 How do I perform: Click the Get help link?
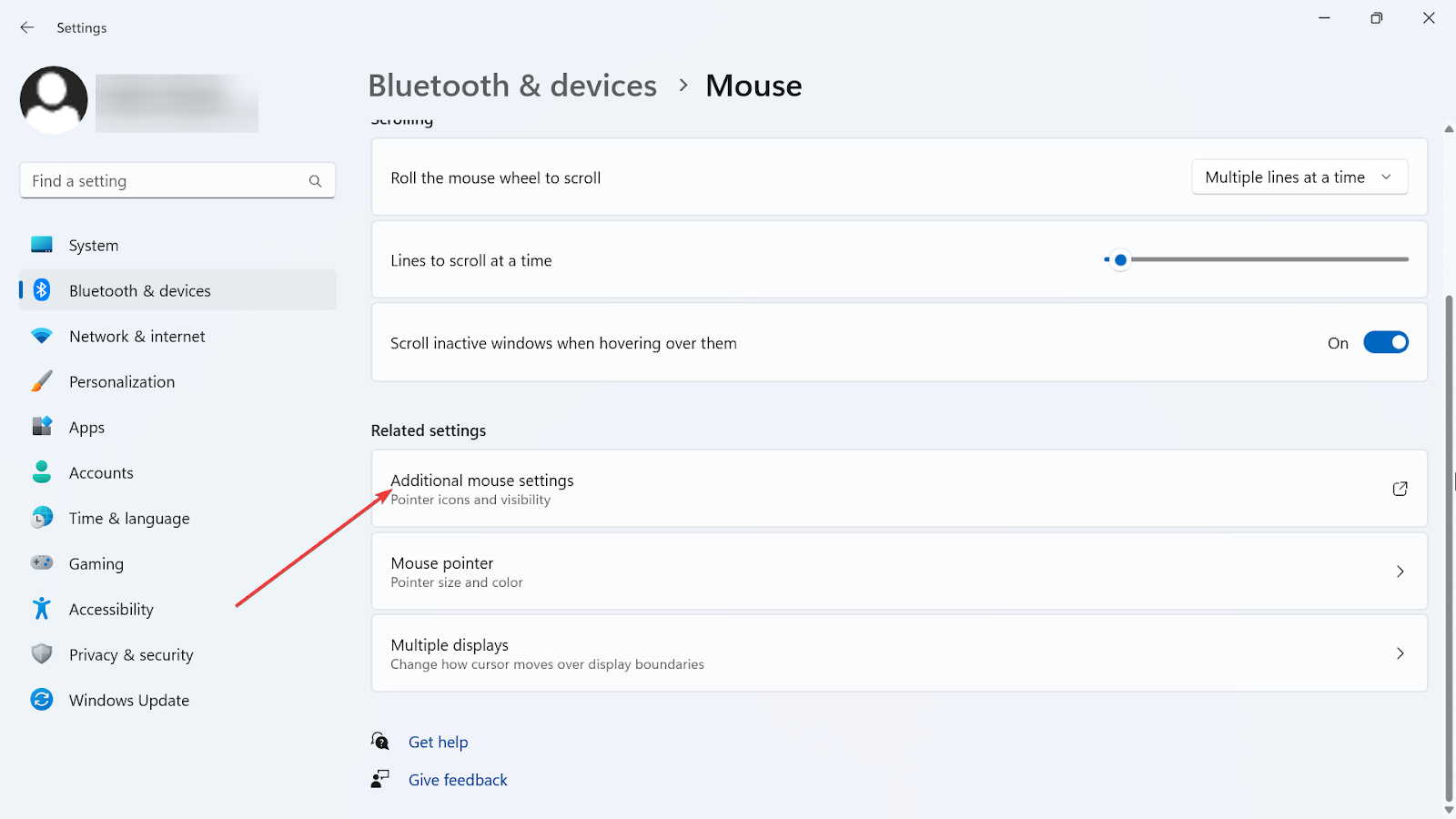point(438,742)
